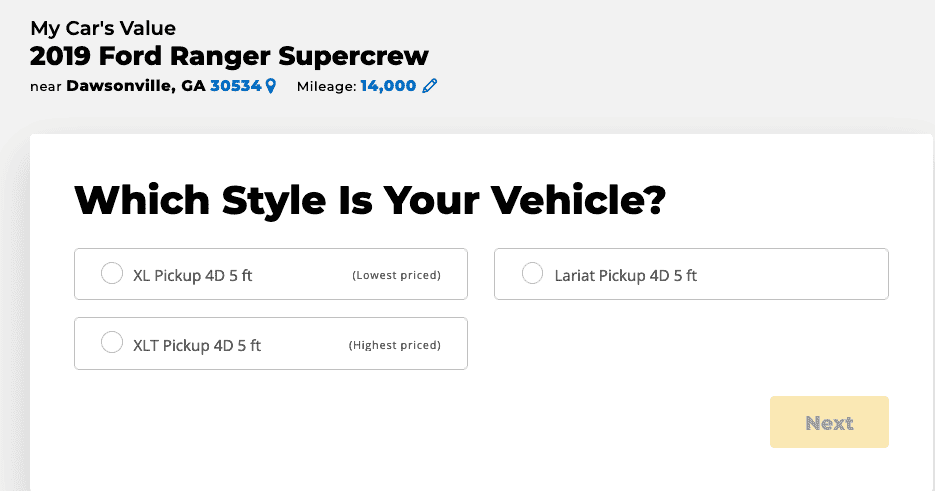
Task: Click the 'Lariat Pickup 4D 5 ft' text
Action: (626, 276)
